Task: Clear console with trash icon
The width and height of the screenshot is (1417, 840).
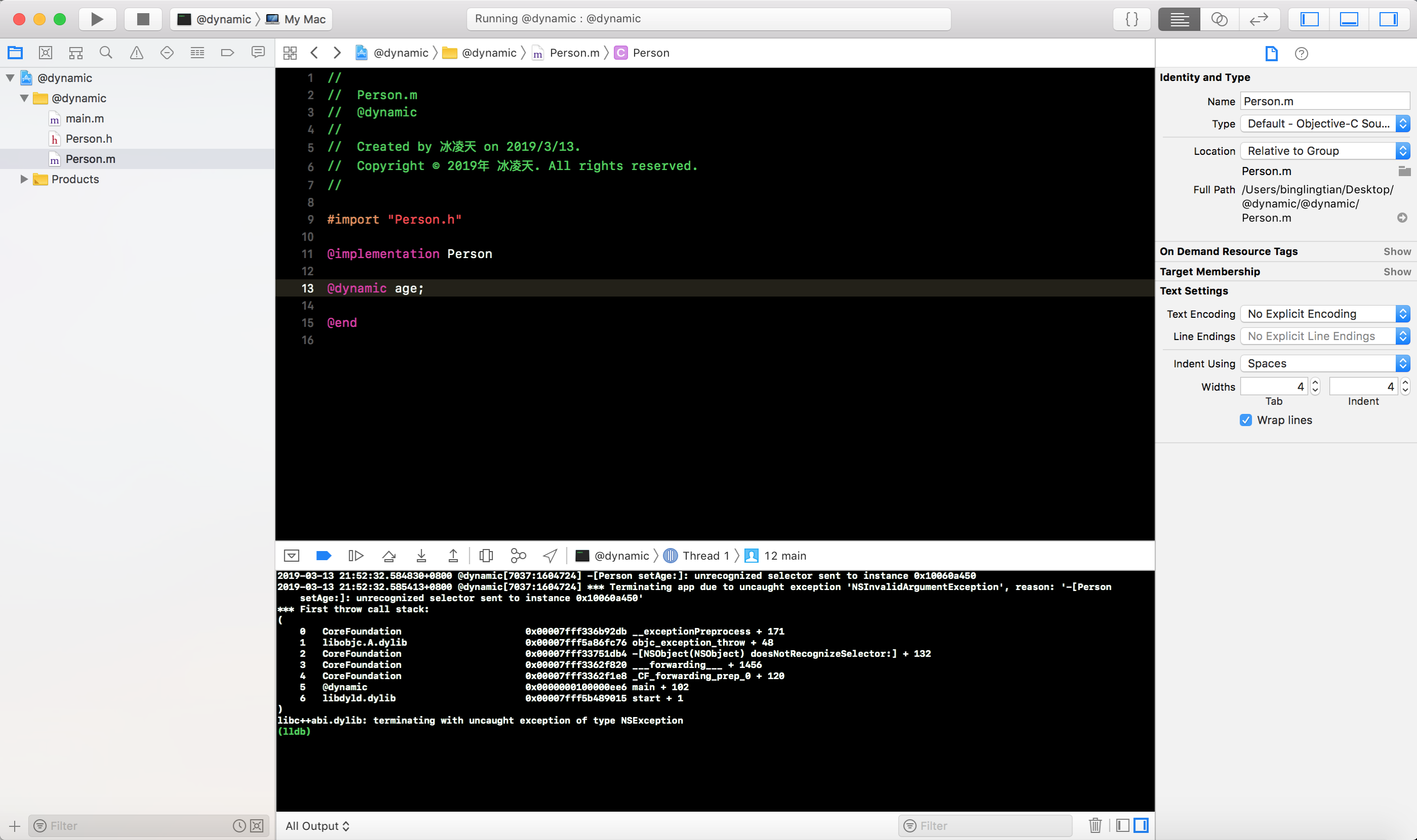Action: tap(1095, 825)
